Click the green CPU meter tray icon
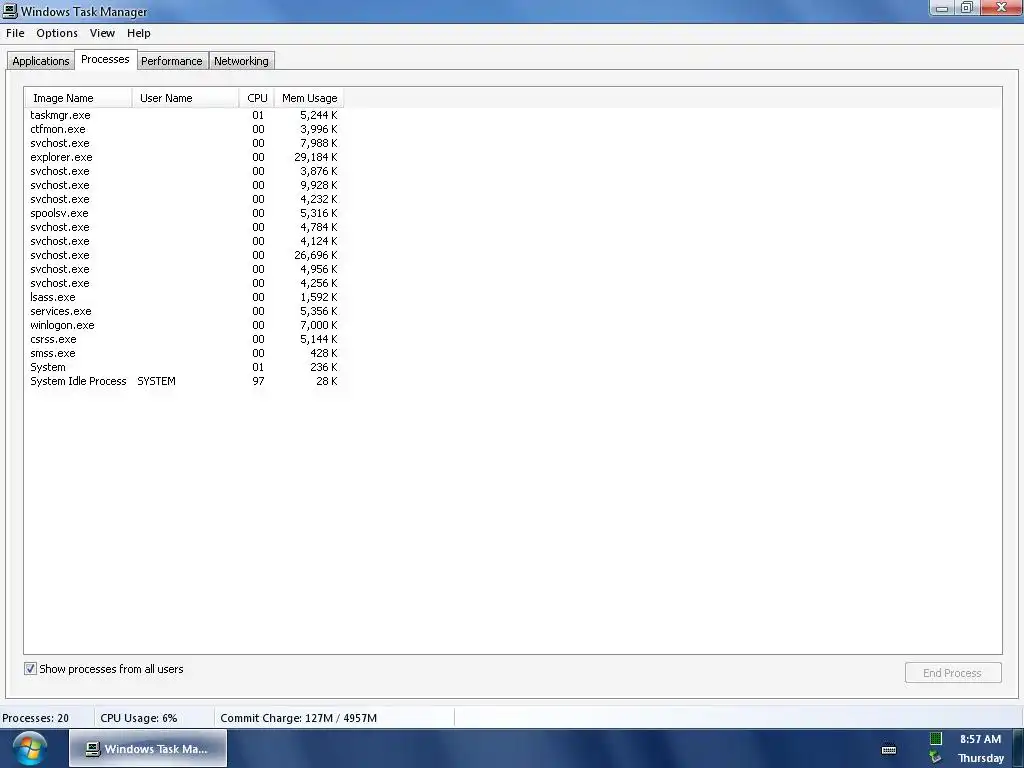 936,739
